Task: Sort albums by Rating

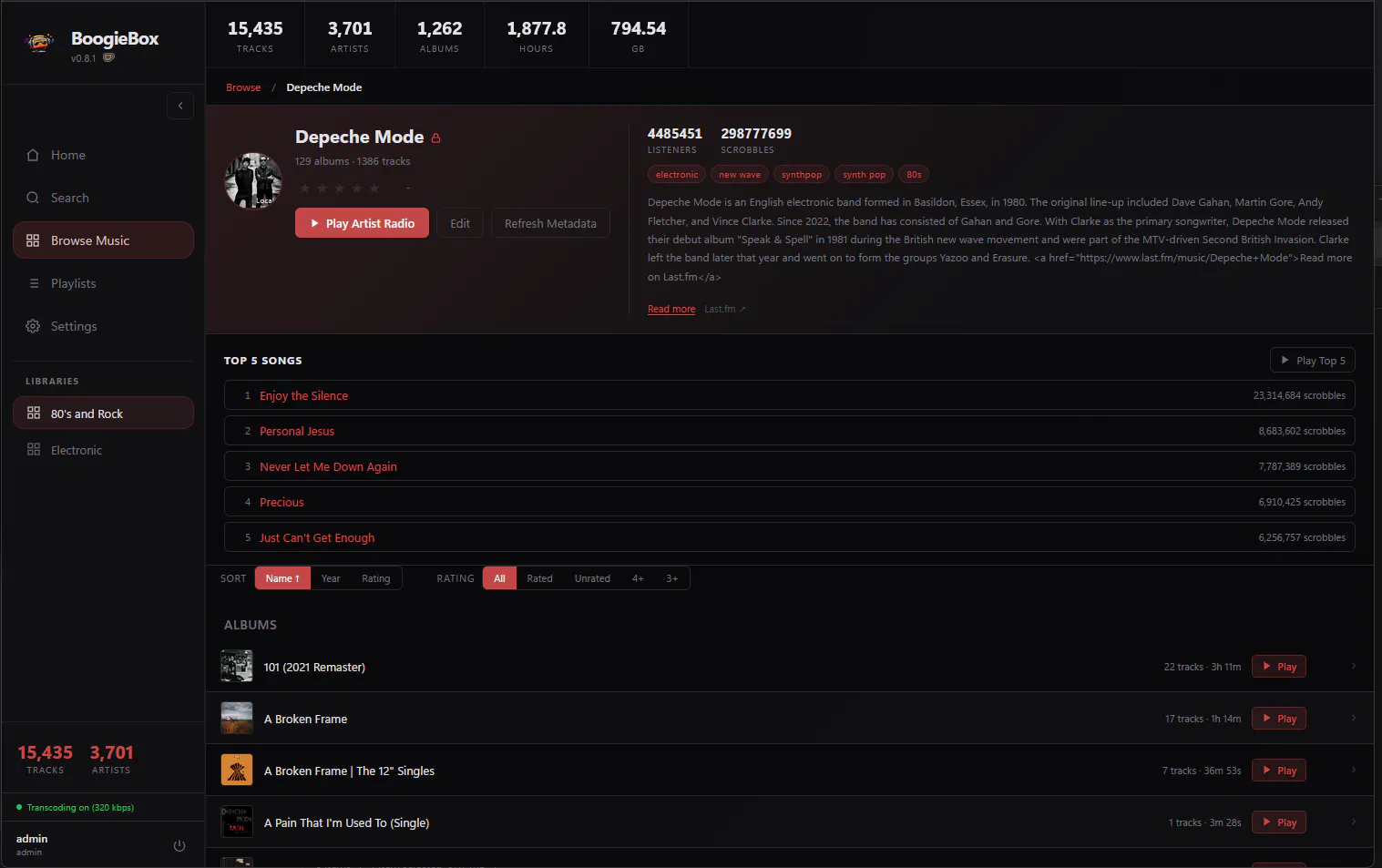Action: tap(375, 578)
